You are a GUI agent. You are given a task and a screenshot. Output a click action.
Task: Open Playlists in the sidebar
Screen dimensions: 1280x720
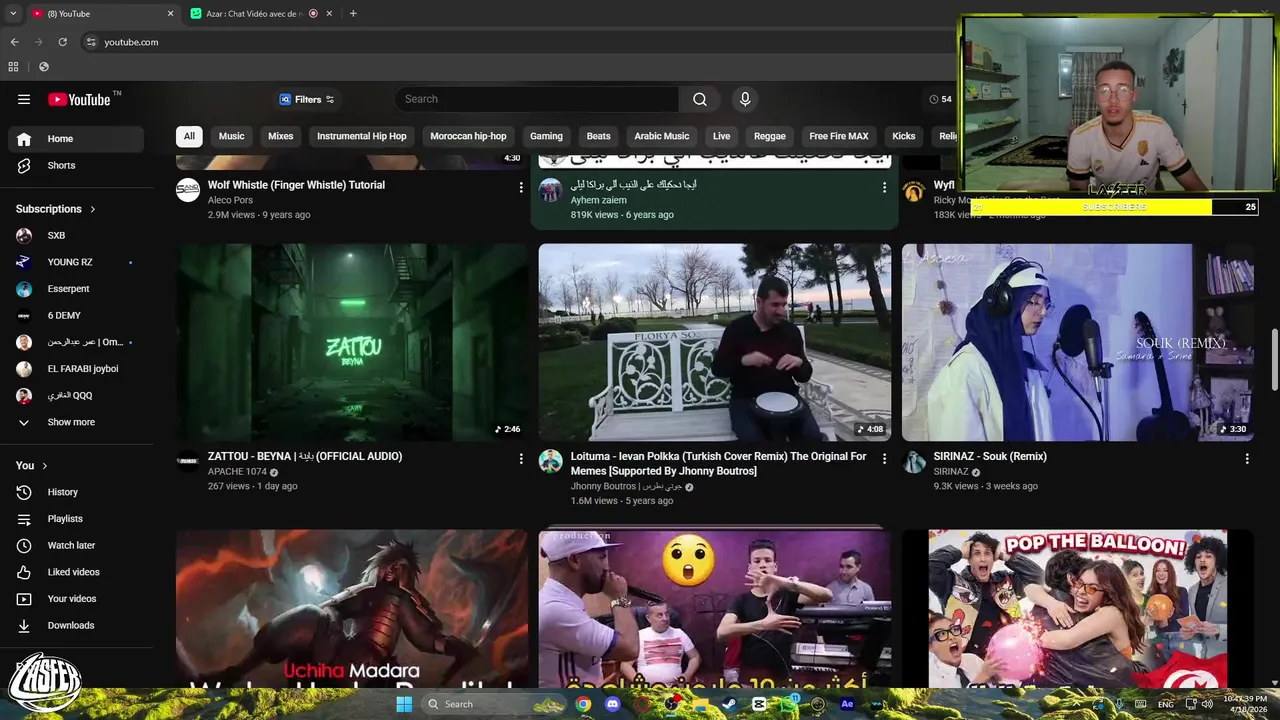[76, 519]
